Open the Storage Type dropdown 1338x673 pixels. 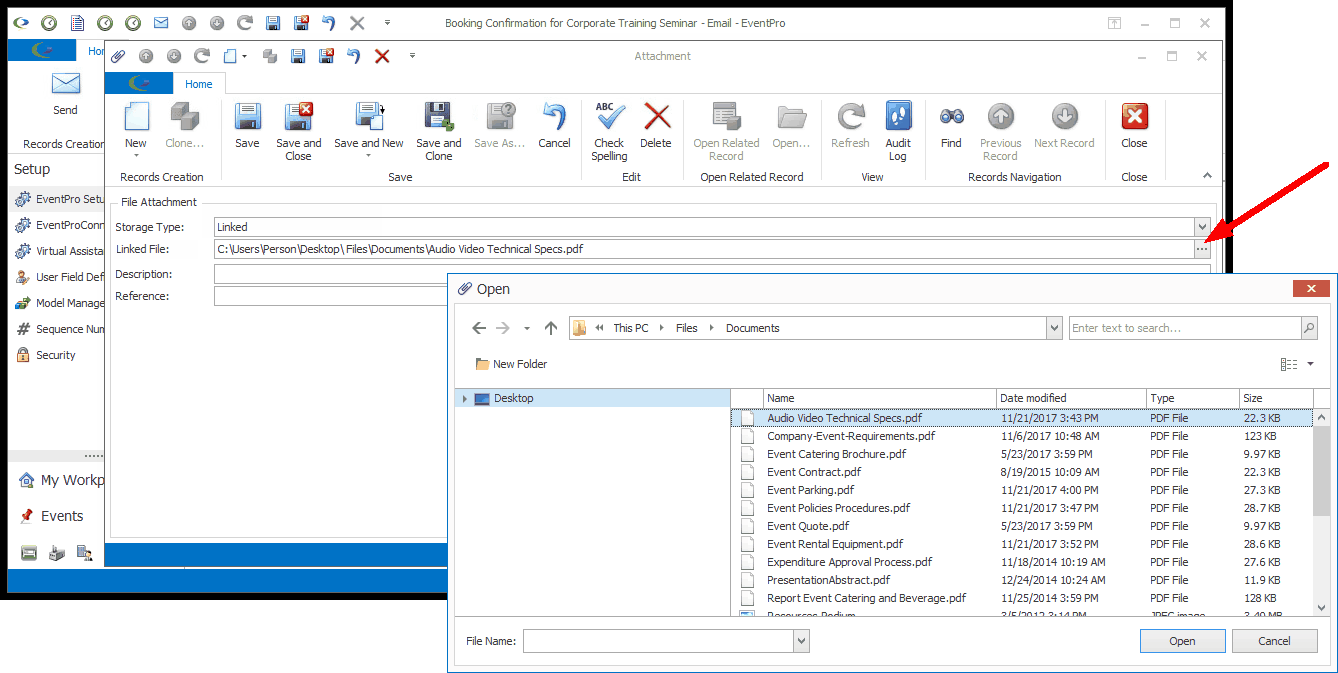(1202, 227)
